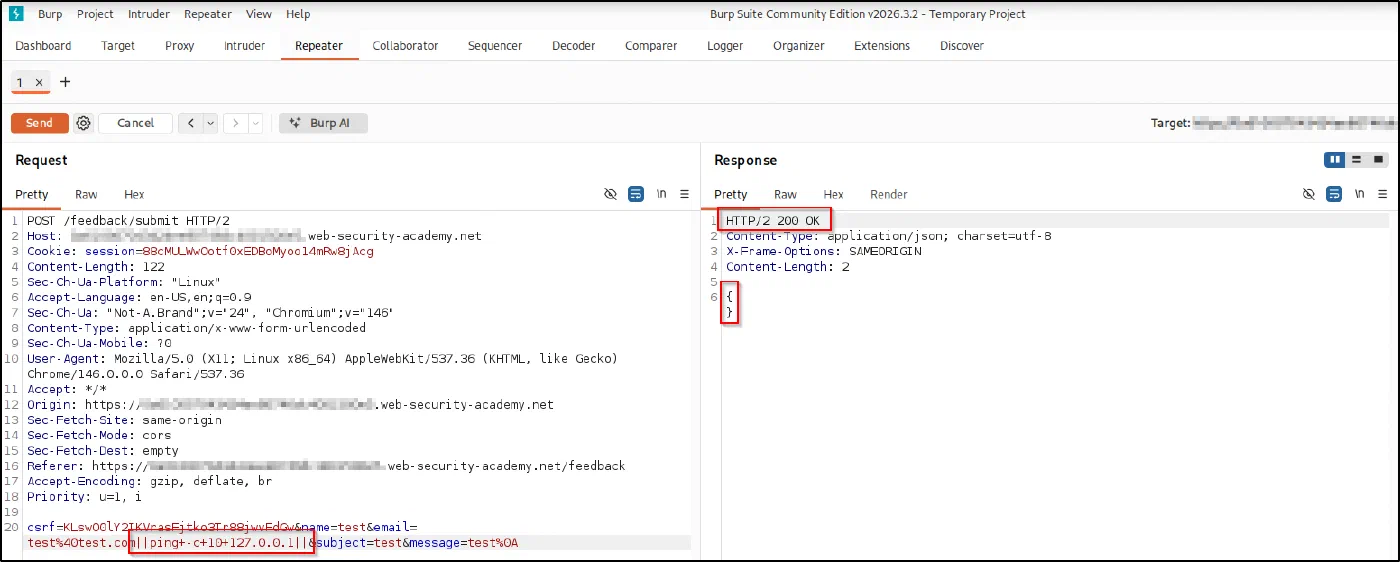Select Hex view in Request panel
1400x562 pixels.
tap(134, 194)
